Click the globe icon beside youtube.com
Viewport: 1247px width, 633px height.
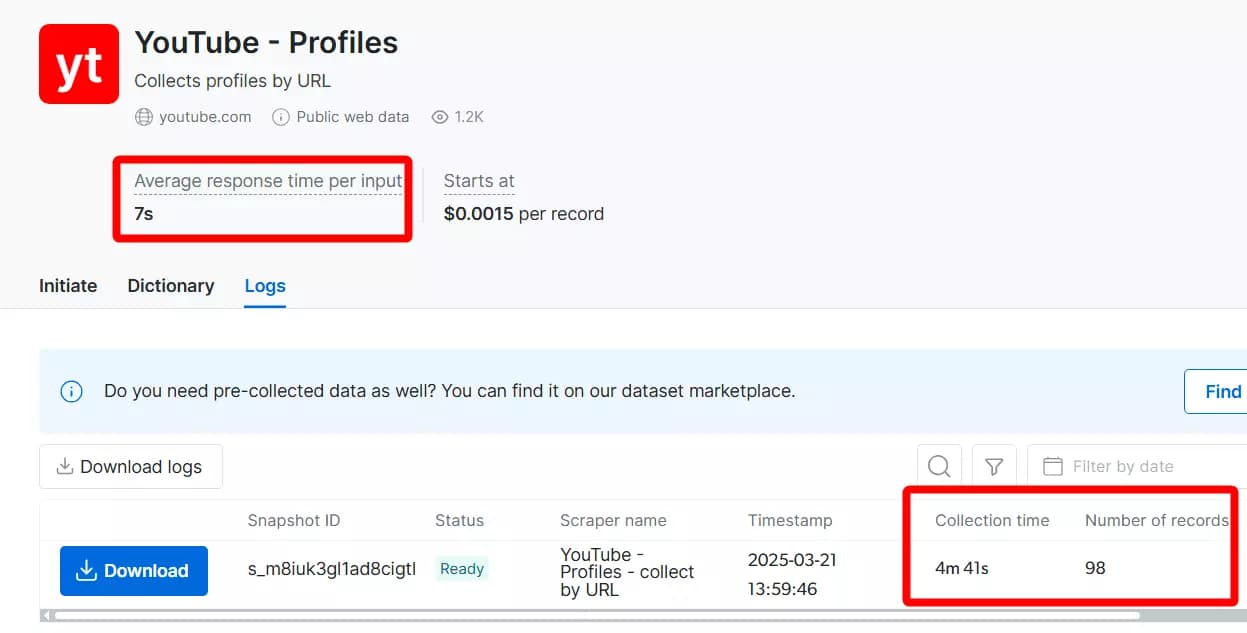[145, 117]
